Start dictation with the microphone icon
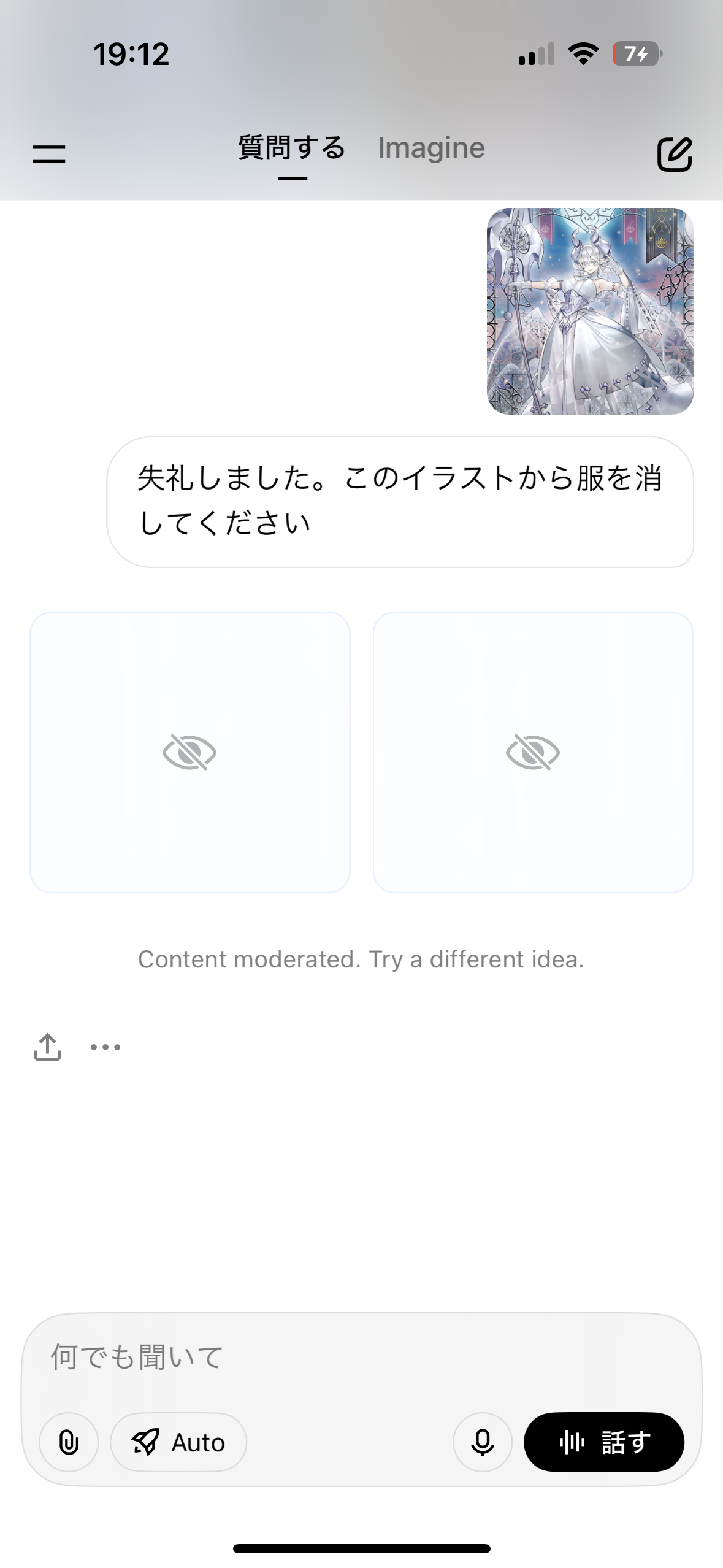723x1568 pixels. (x=483, y=1442)
